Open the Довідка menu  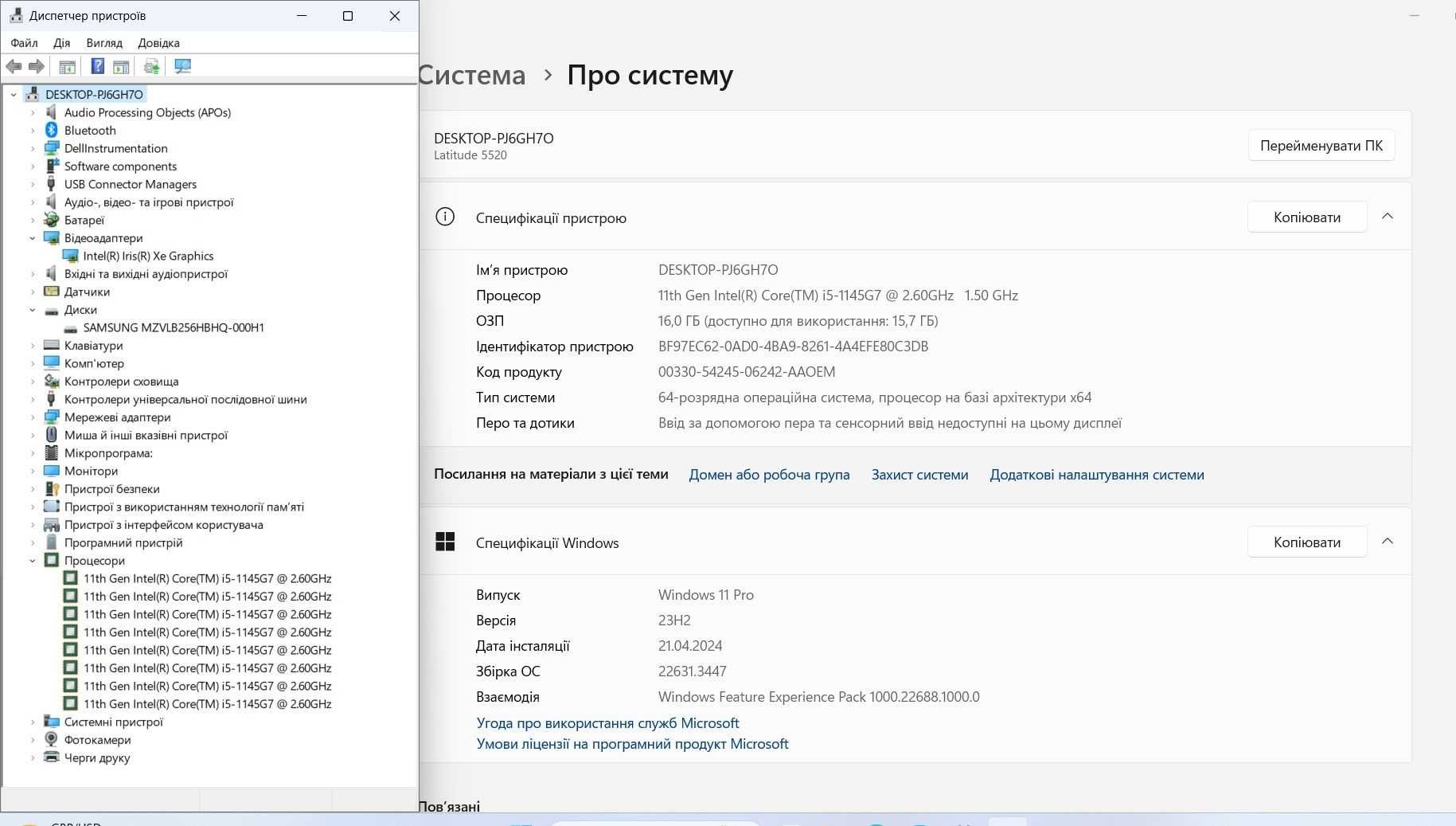click(158, 43)
